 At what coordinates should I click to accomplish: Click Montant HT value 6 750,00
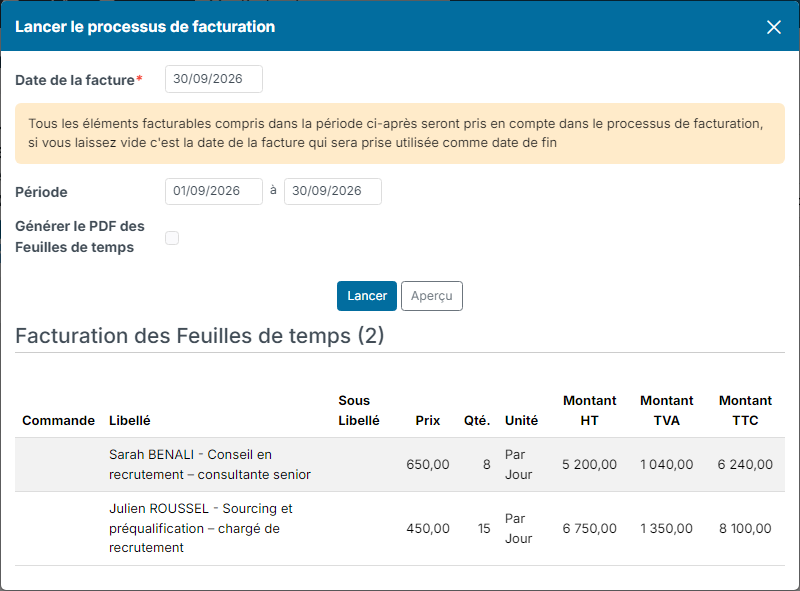(x=589, y=528)
